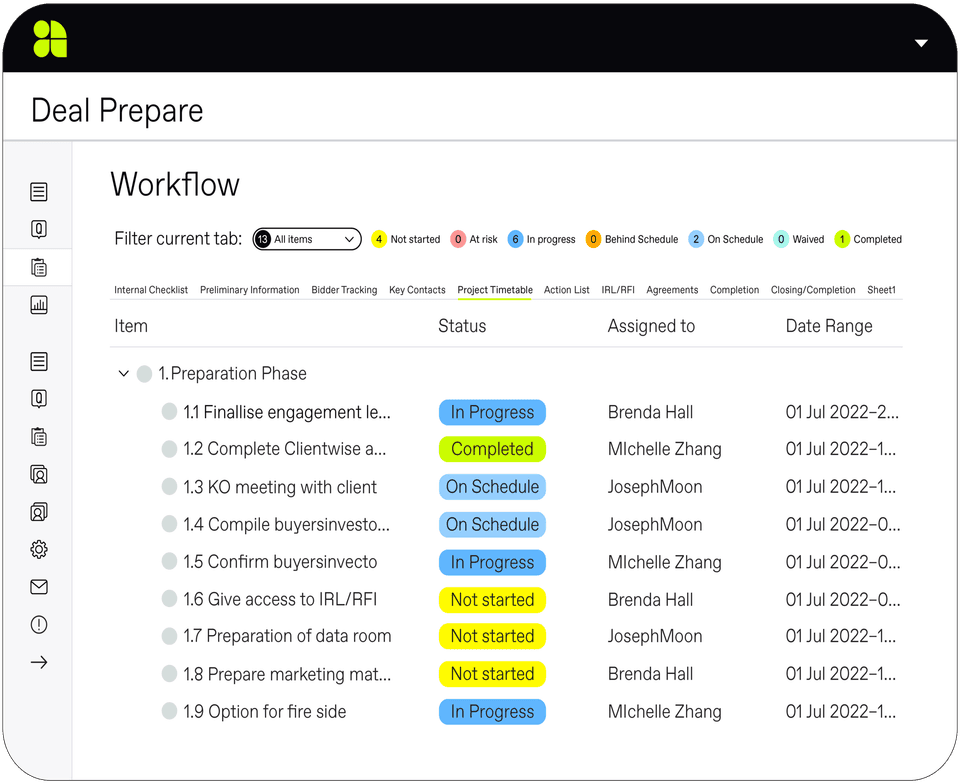960x783 pixels.
Task: Filter by In progress status
Action: pyautogui.click(x=542, y=239)
